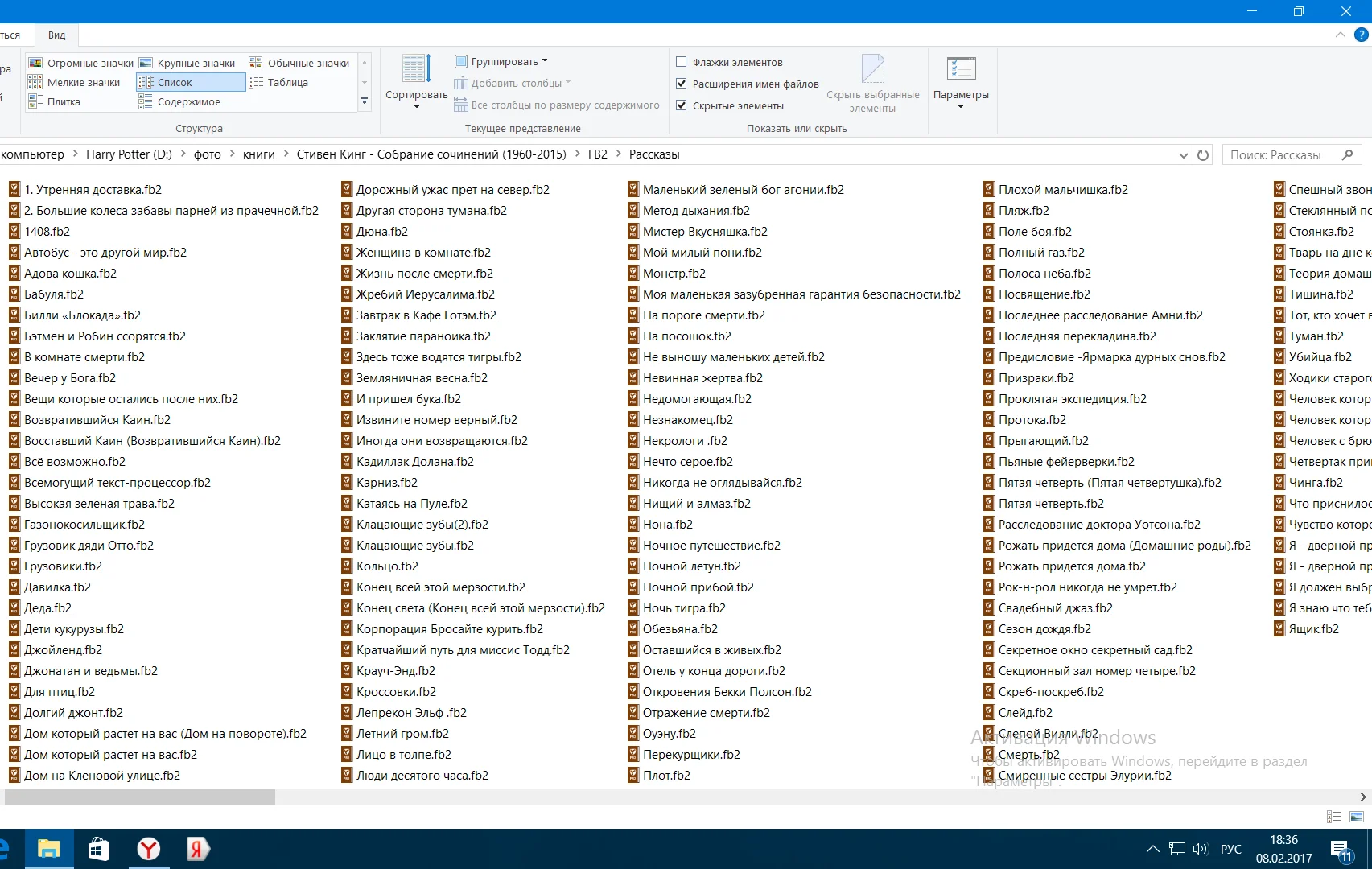
Task: Select file Туман.fb2
Action: pos(1316,336)
